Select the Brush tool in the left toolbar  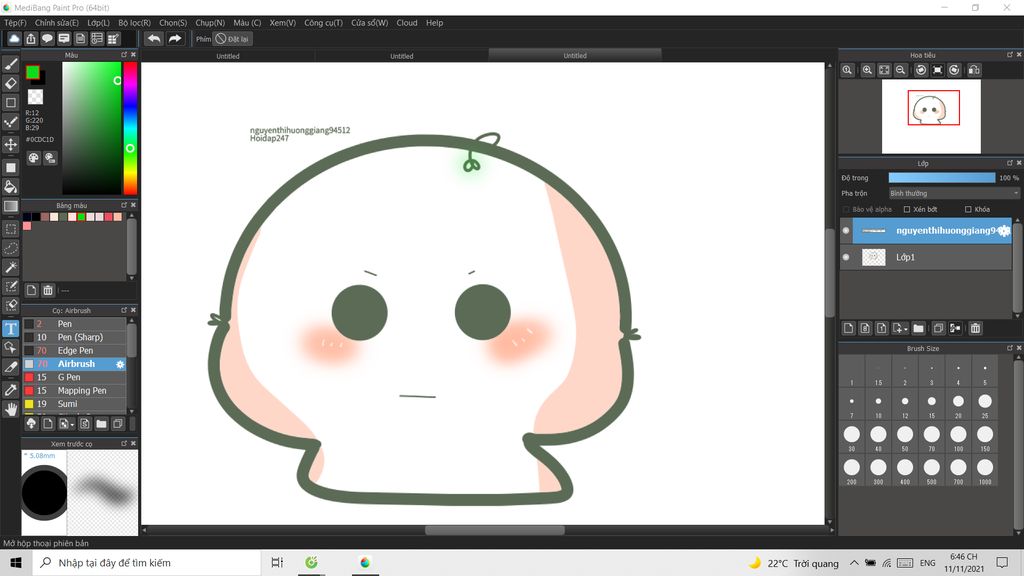11,64
